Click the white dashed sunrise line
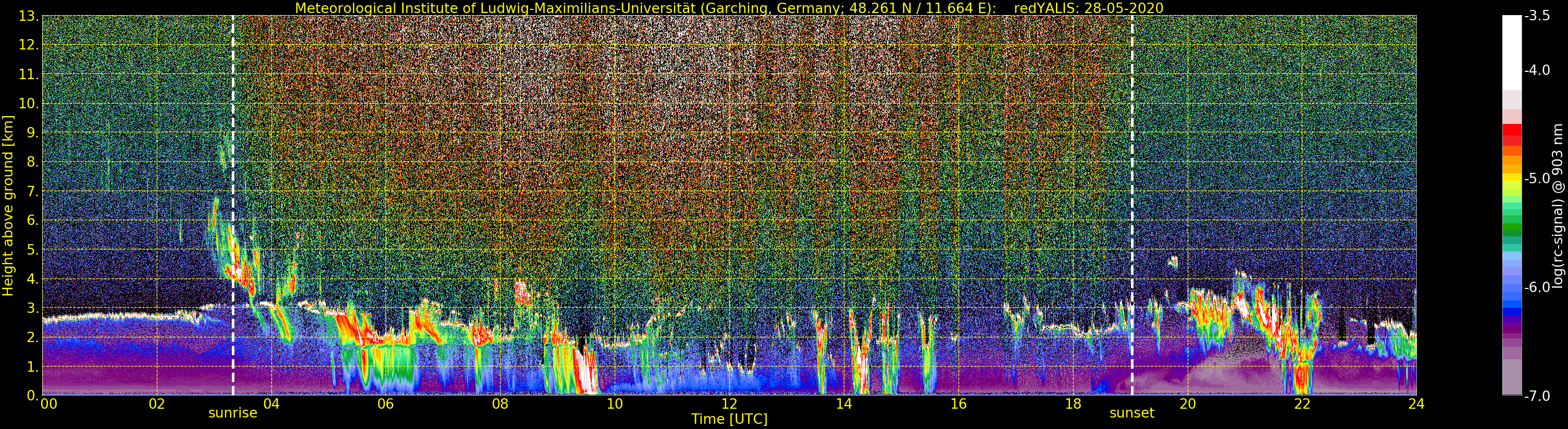The height and width of the screenshot is (429, 1568). point(233,183)
